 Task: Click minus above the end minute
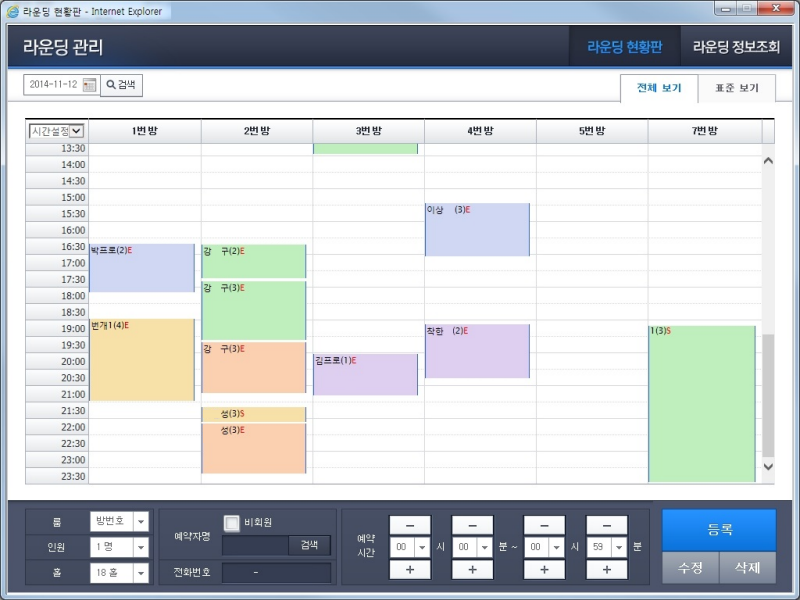point(606,526)
